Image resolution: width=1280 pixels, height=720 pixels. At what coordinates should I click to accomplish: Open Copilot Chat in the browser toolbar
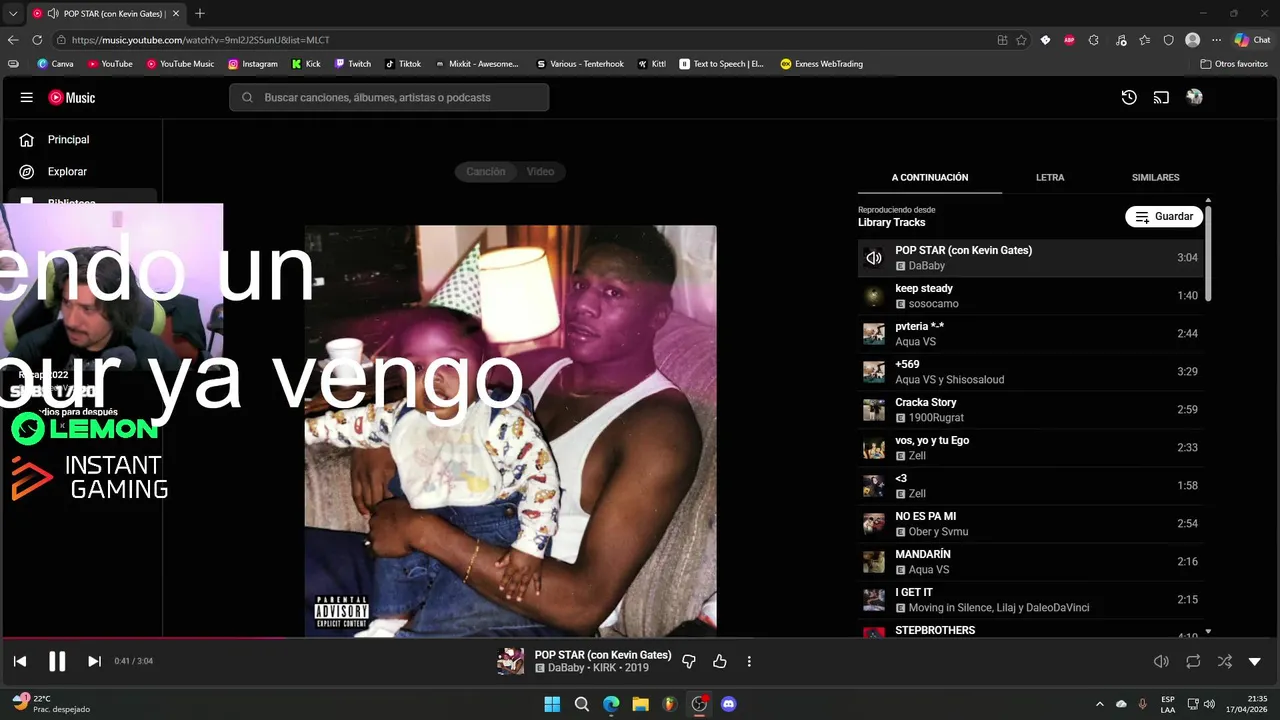(1252, 40)
